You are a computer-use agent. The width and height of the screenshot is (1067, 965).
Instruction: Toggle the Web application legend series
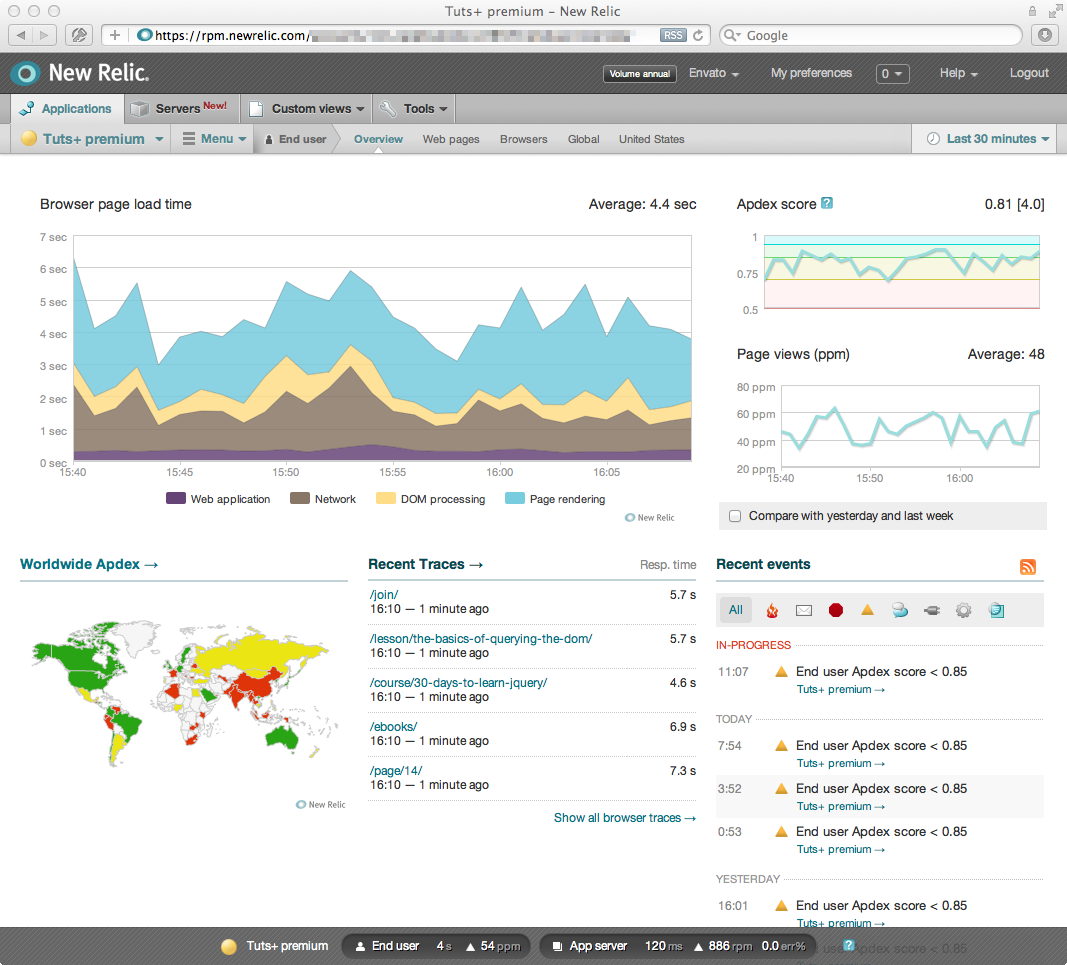[x=218, y=499]
